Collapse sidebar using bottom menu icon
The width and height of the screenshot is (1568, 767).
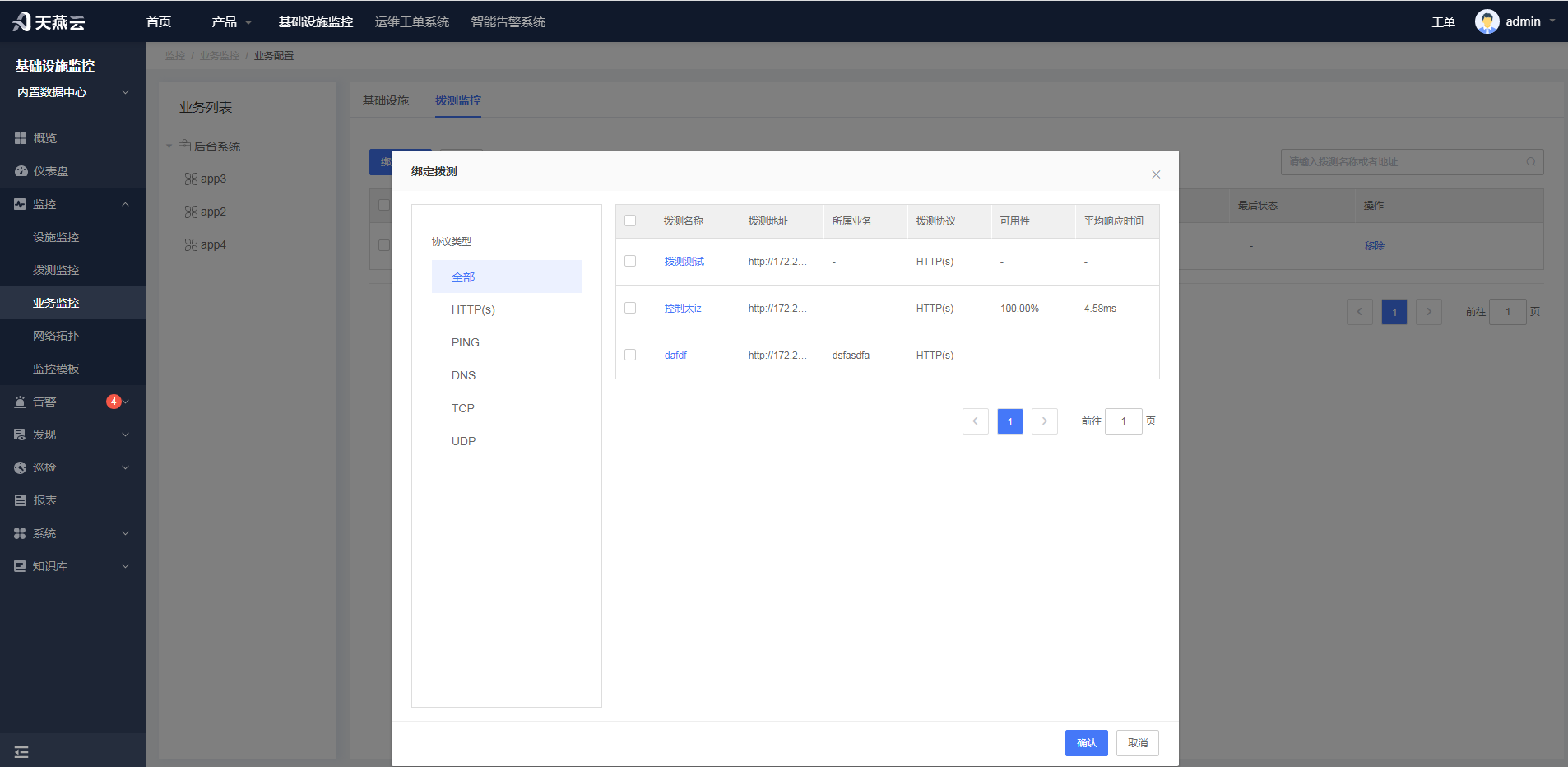(21, 752)
